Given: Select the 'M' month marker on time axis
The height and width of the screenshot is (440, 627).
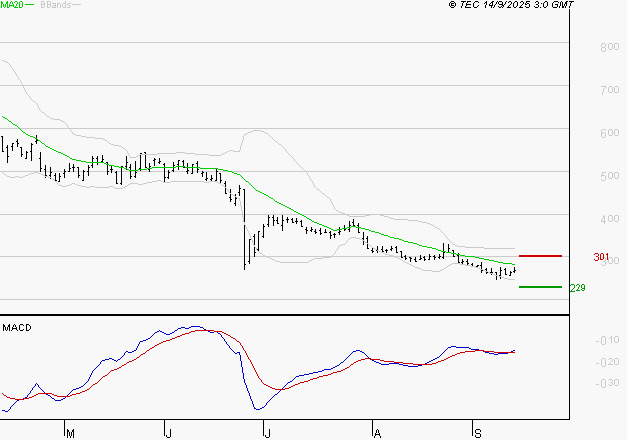Looking at the screenshot, I should tap(70, 433).
